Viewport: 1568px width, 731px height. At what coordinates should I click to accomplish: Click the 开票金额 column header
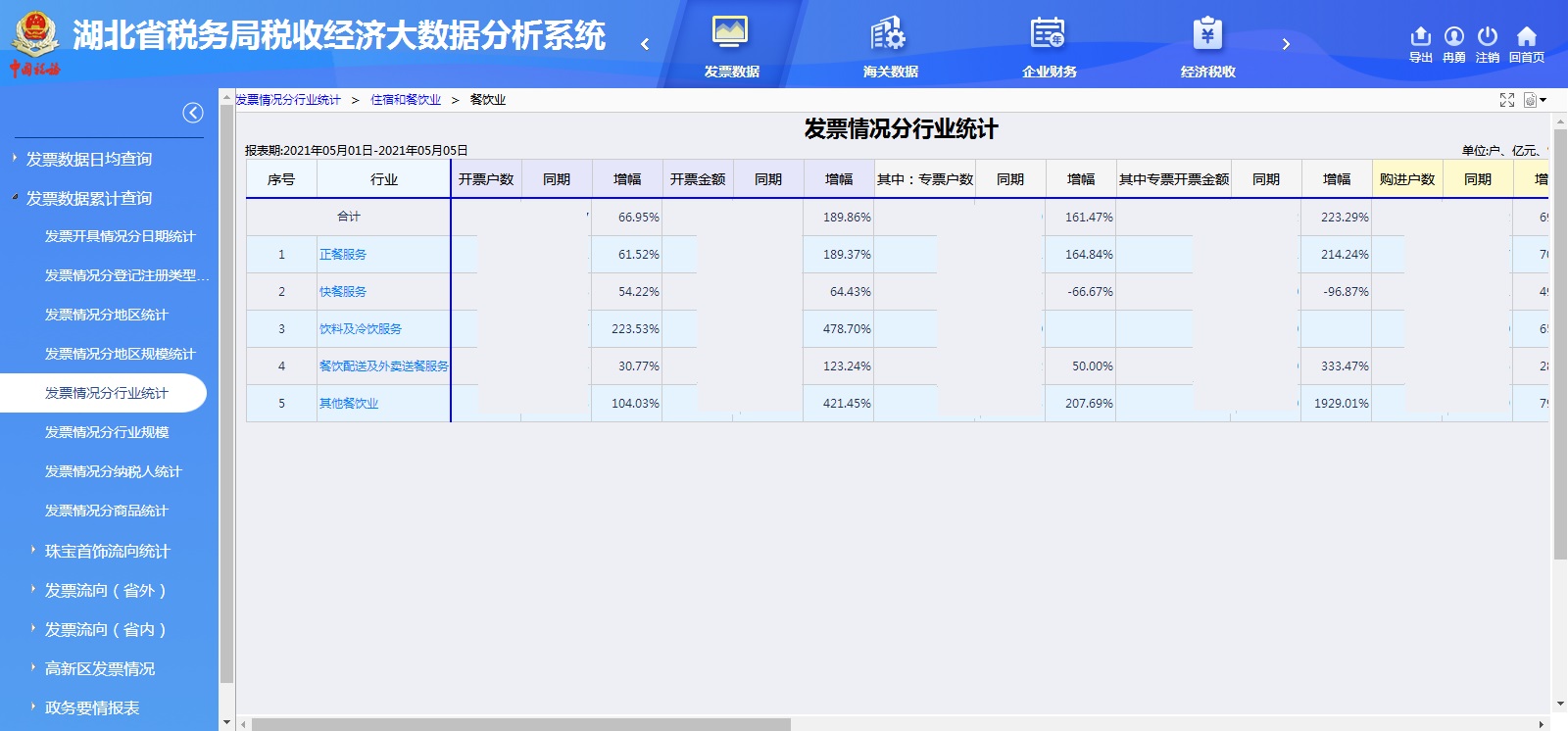698,179
